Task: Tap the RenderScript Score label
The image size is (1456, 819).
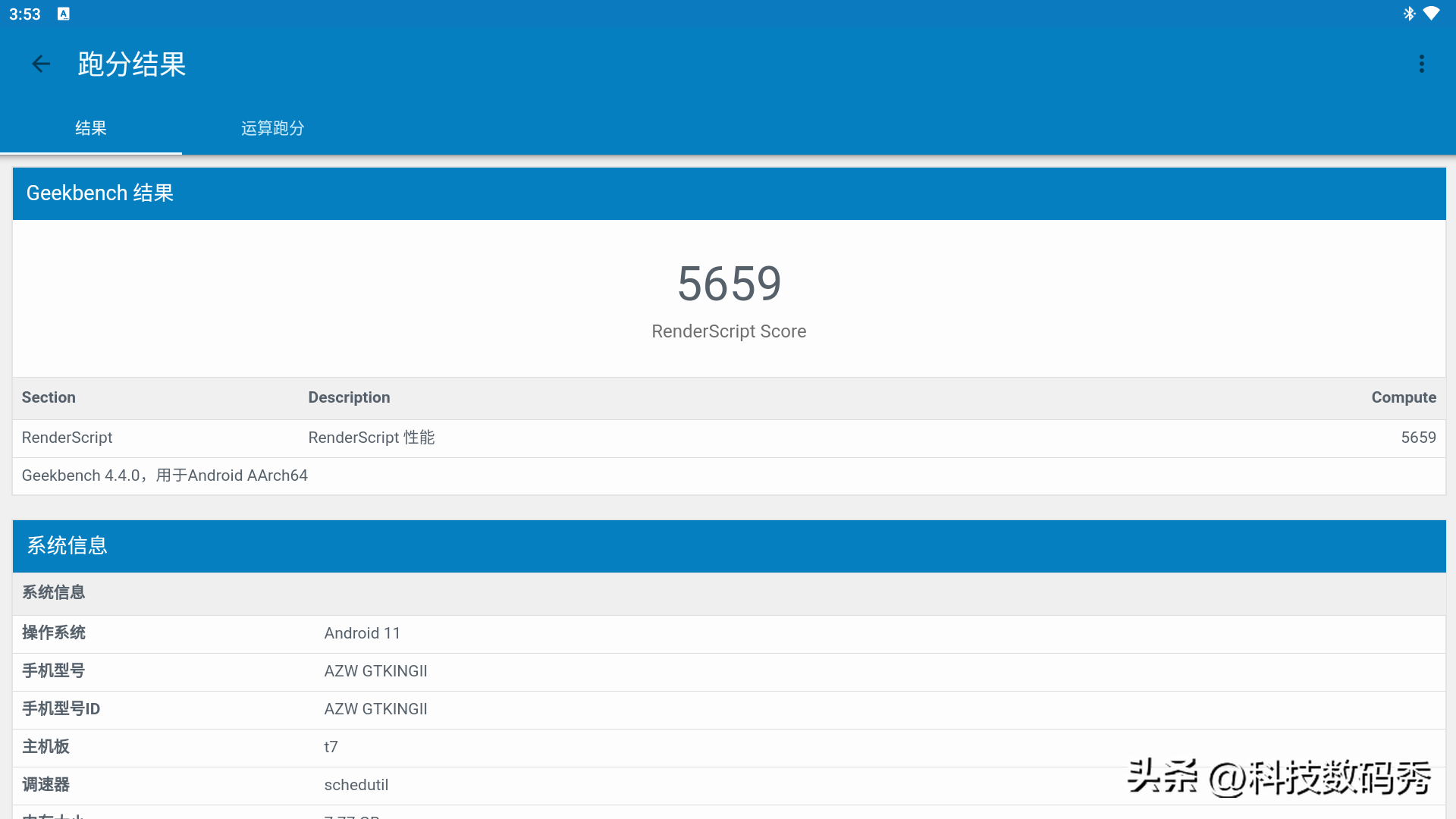Action: point(729,331)
